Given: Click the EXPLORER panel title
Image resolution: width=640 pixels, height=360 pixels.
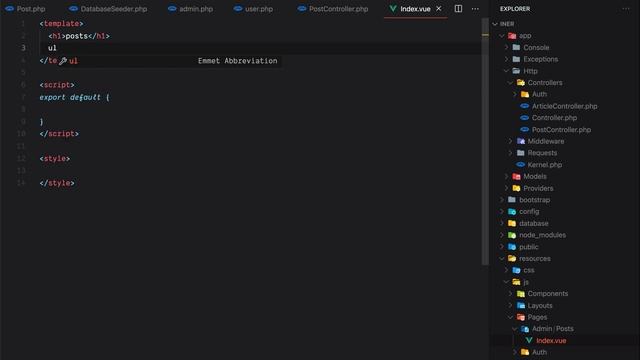Looking at the screenshot, I should tap(515, 9).
